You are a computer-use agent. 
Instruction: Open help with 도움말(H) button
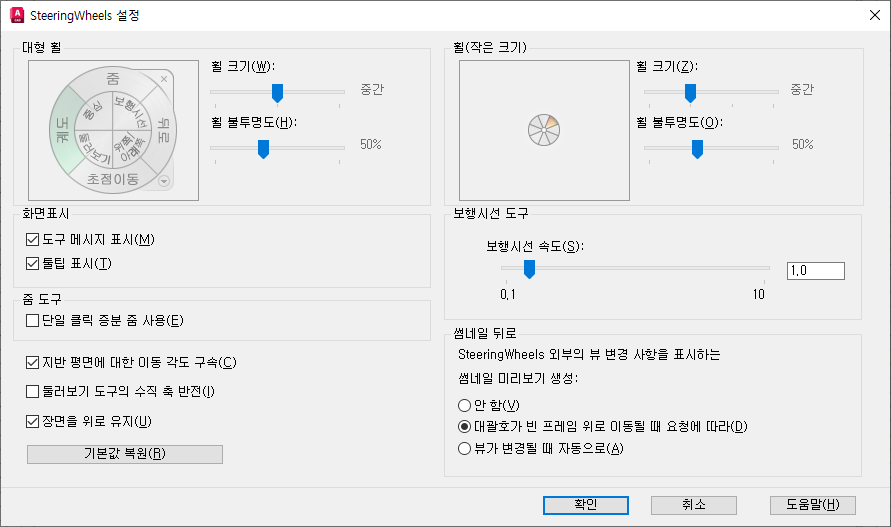(x=813, y=505)
